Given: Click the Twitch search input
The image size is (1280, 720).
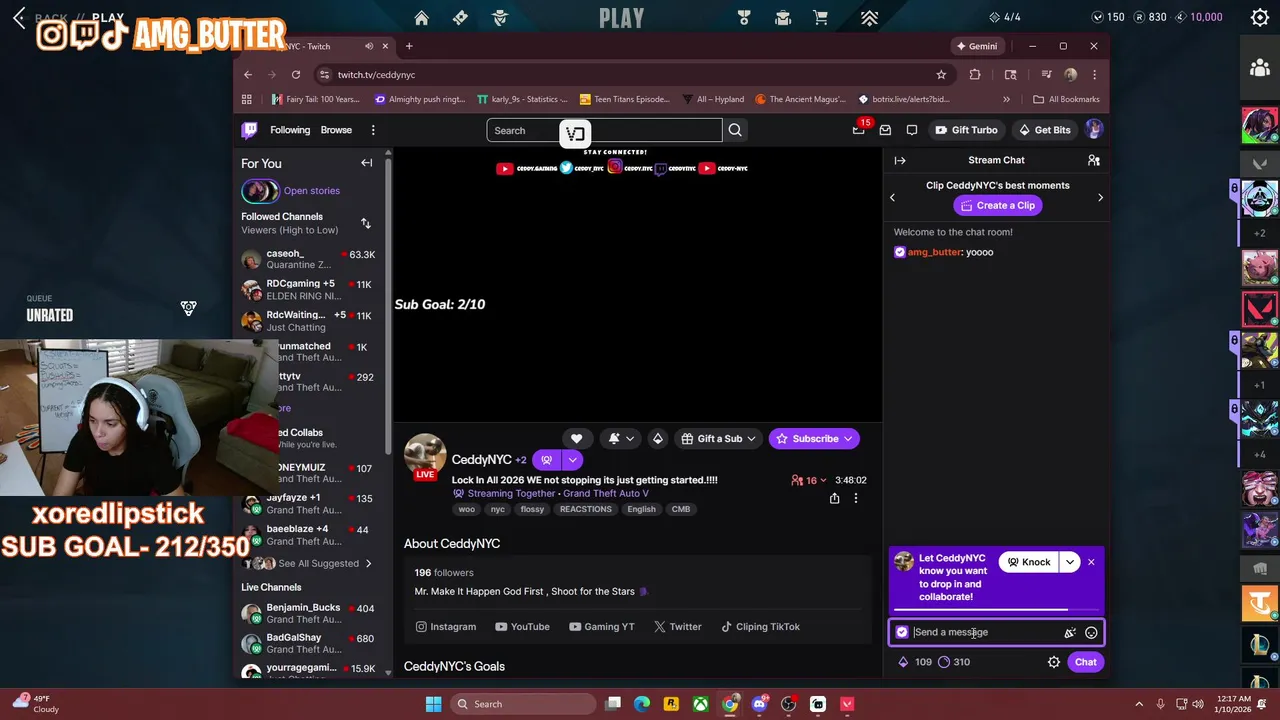Looking at the screenshot, I should click(604, 130).
